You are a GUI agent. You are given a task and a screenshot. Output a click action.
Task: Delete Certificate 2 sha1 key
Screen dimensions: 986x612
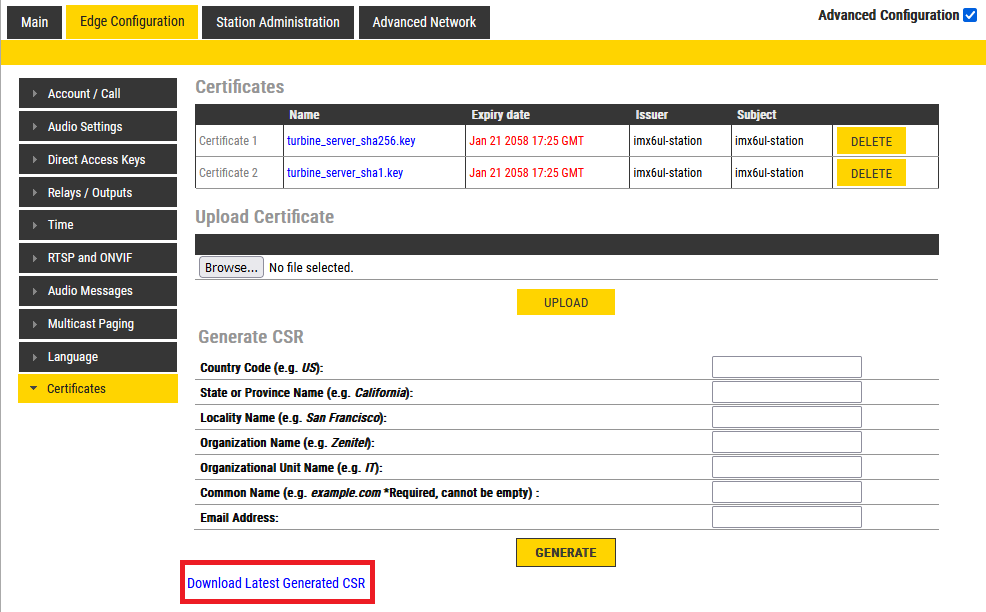coord(870,173)
